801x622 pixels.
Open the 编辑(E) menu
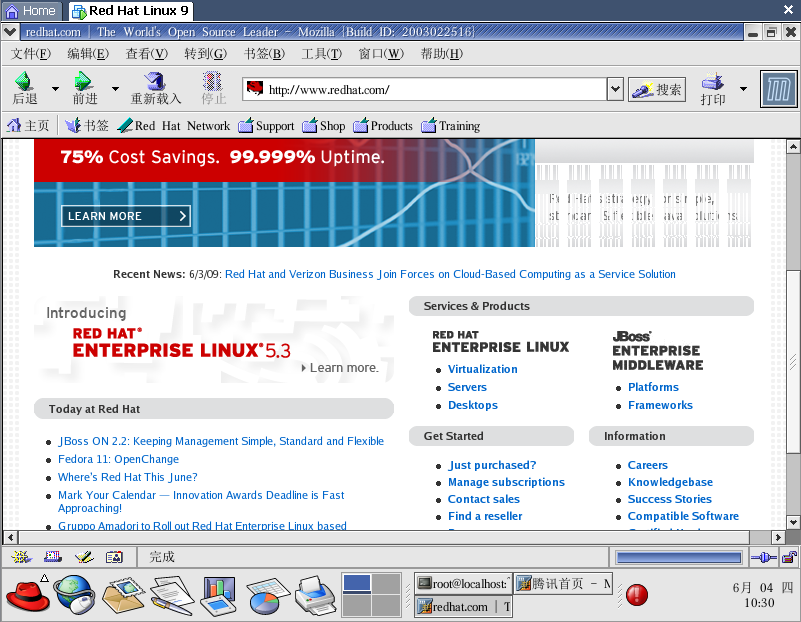click(x=88, y=54)
